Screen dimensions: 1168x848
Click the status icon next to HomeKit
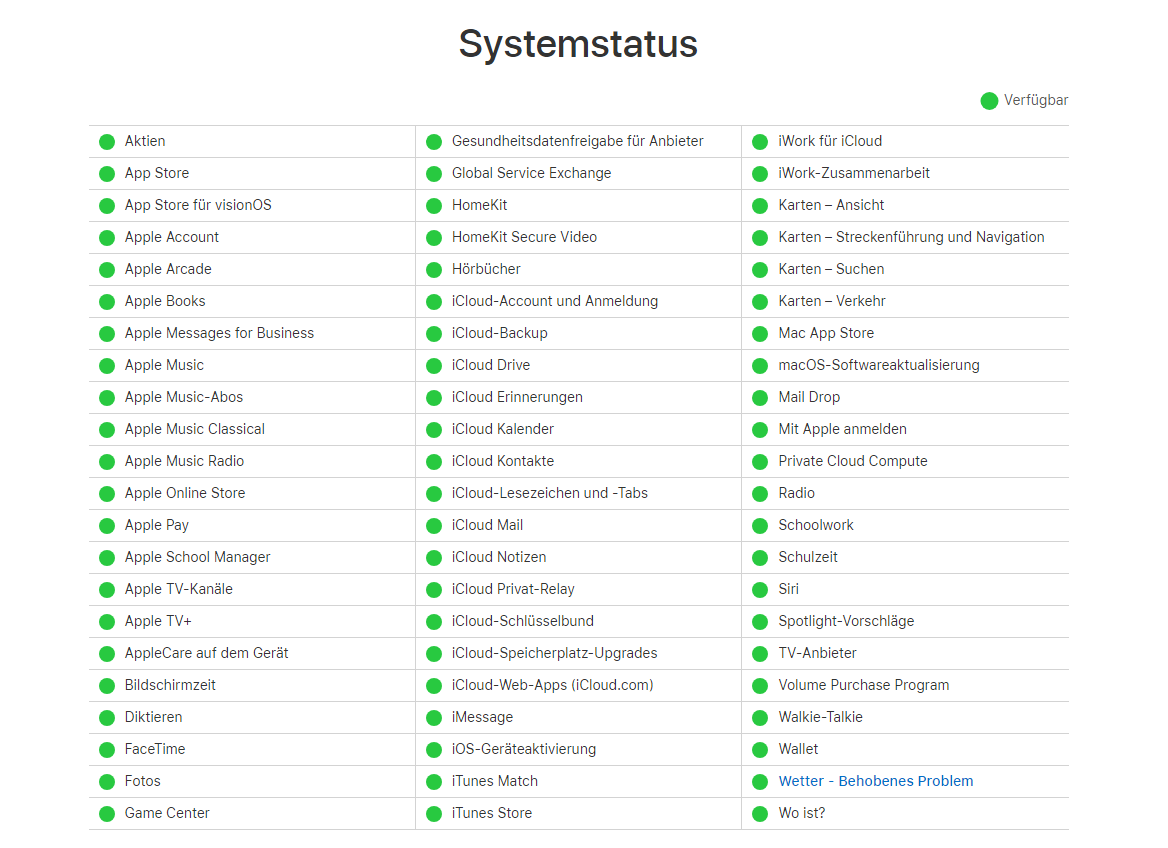click(434, 205)
